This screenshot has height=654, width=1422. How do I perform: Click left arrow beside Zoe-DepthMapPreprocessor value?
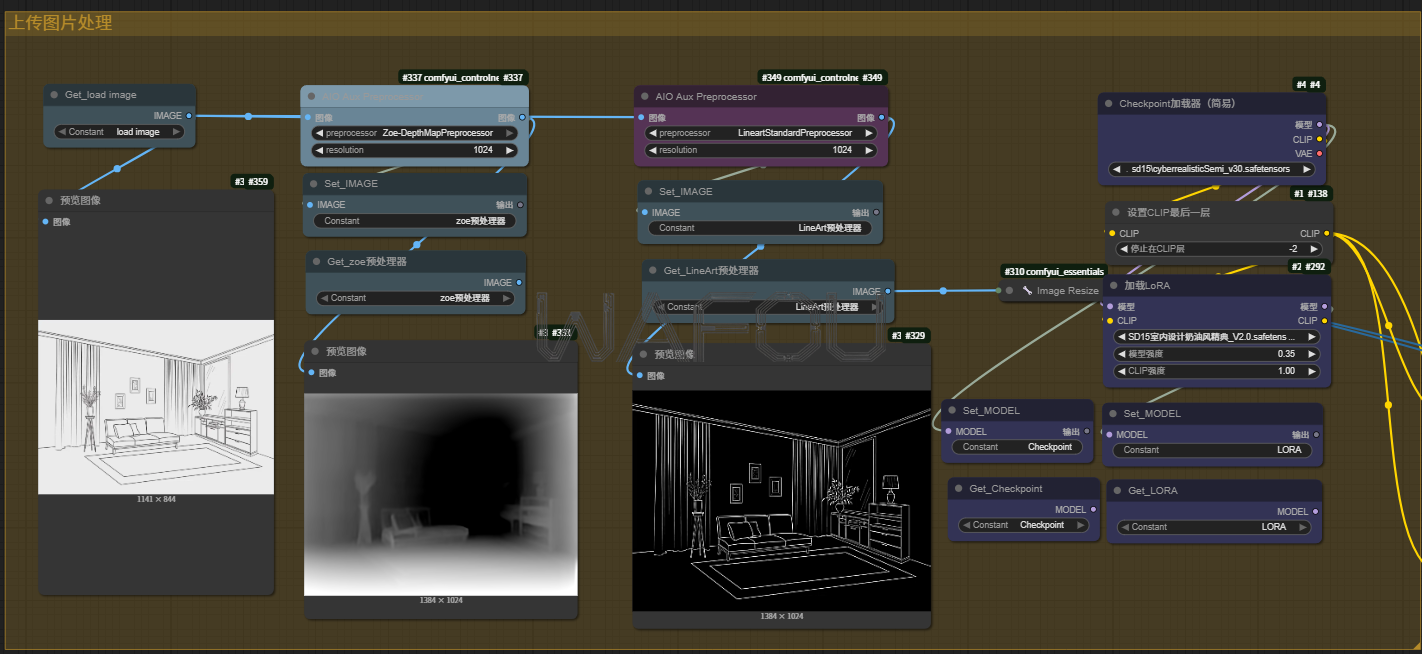pos(320,133)
